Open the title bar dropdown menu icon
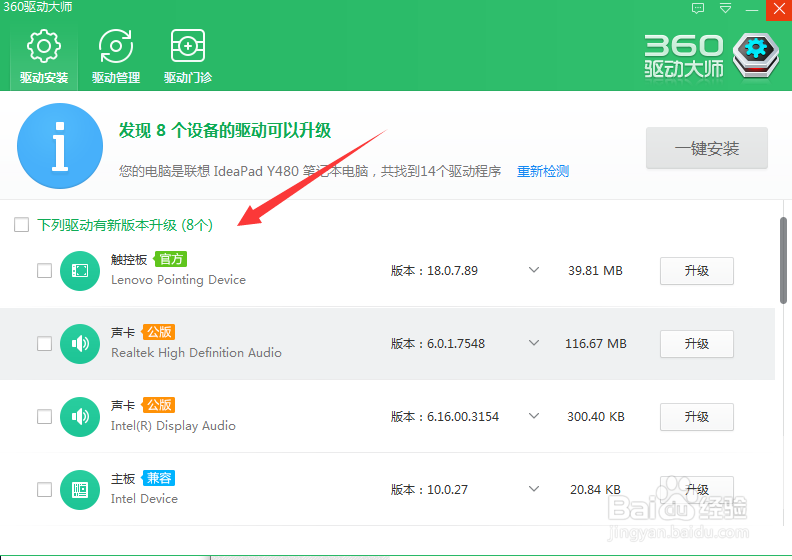Viewport: 792px width, 560px height. click(x=725, y=9)
